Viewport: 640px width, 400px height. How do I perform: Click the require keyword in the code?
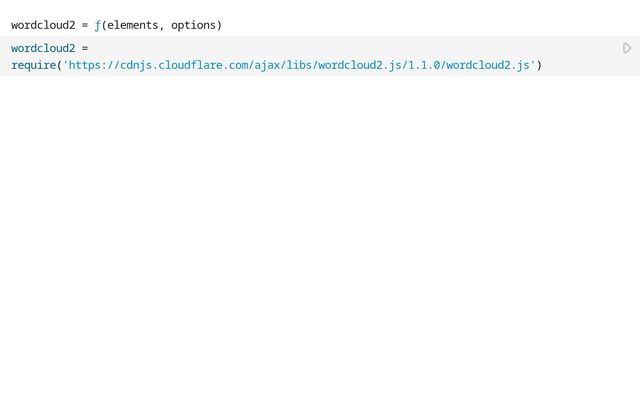[x=34, y=65]
